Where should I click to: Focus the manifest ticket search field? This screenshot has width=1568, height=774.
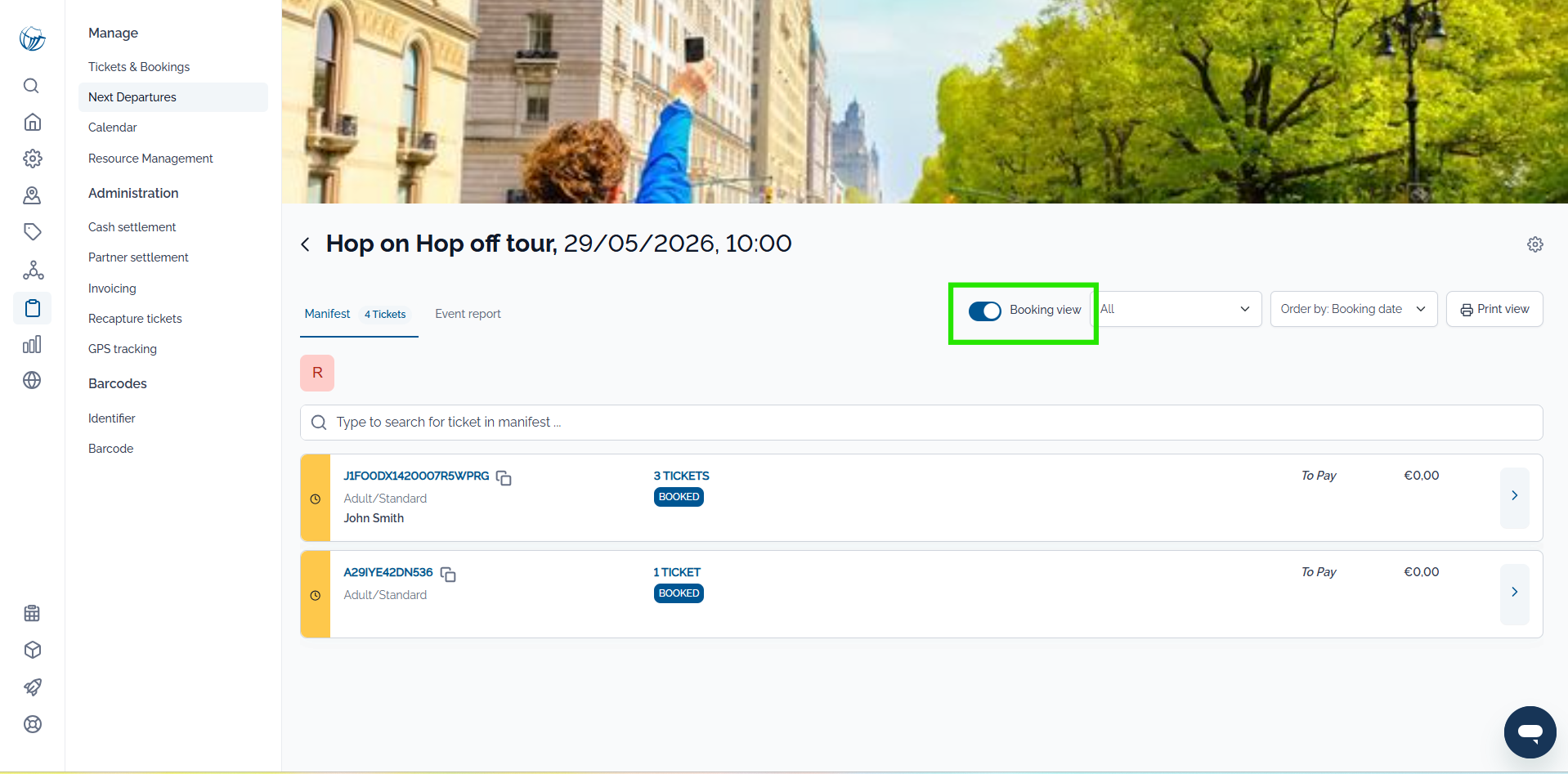pyautogui.click(x=921, y=423)
